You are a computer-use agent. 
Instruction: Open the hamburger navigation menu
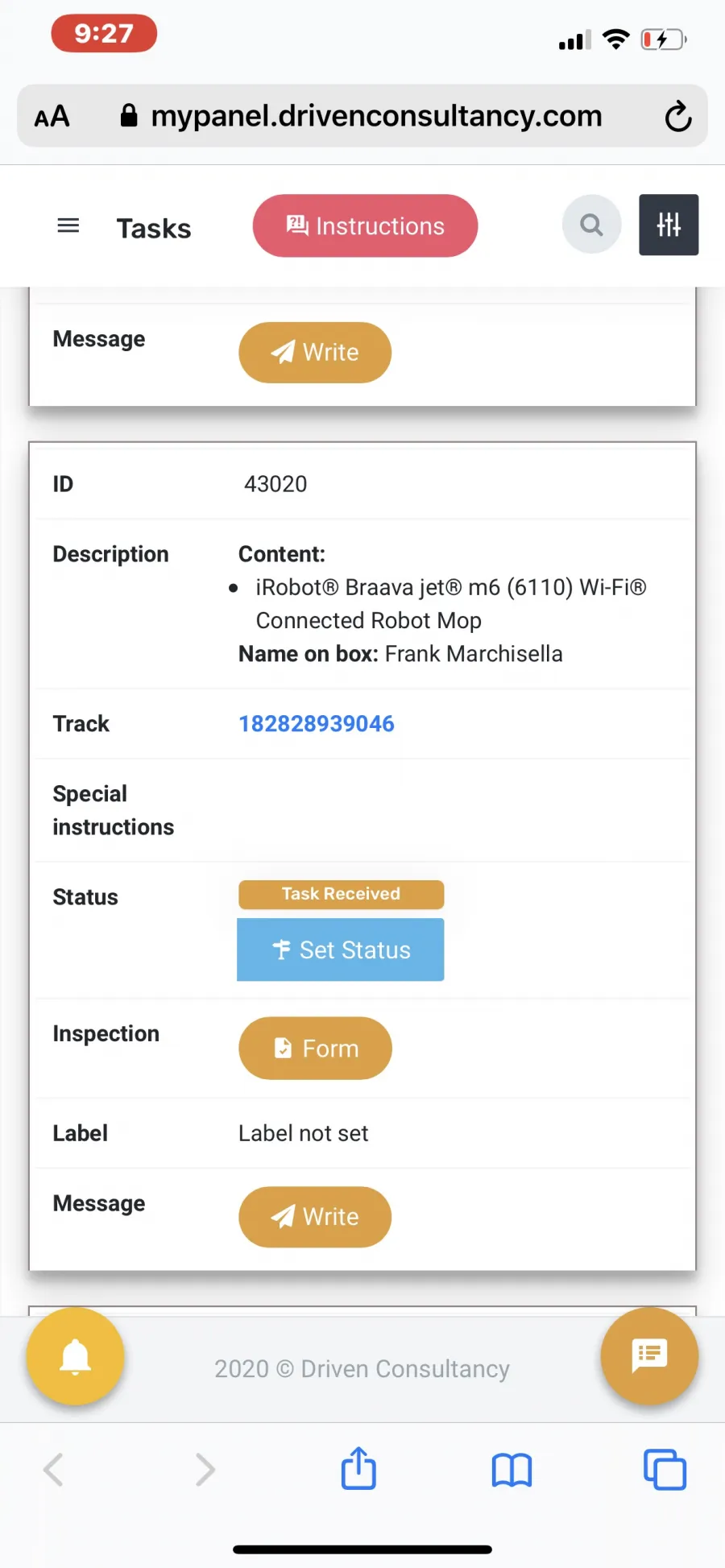pos(68,225)
